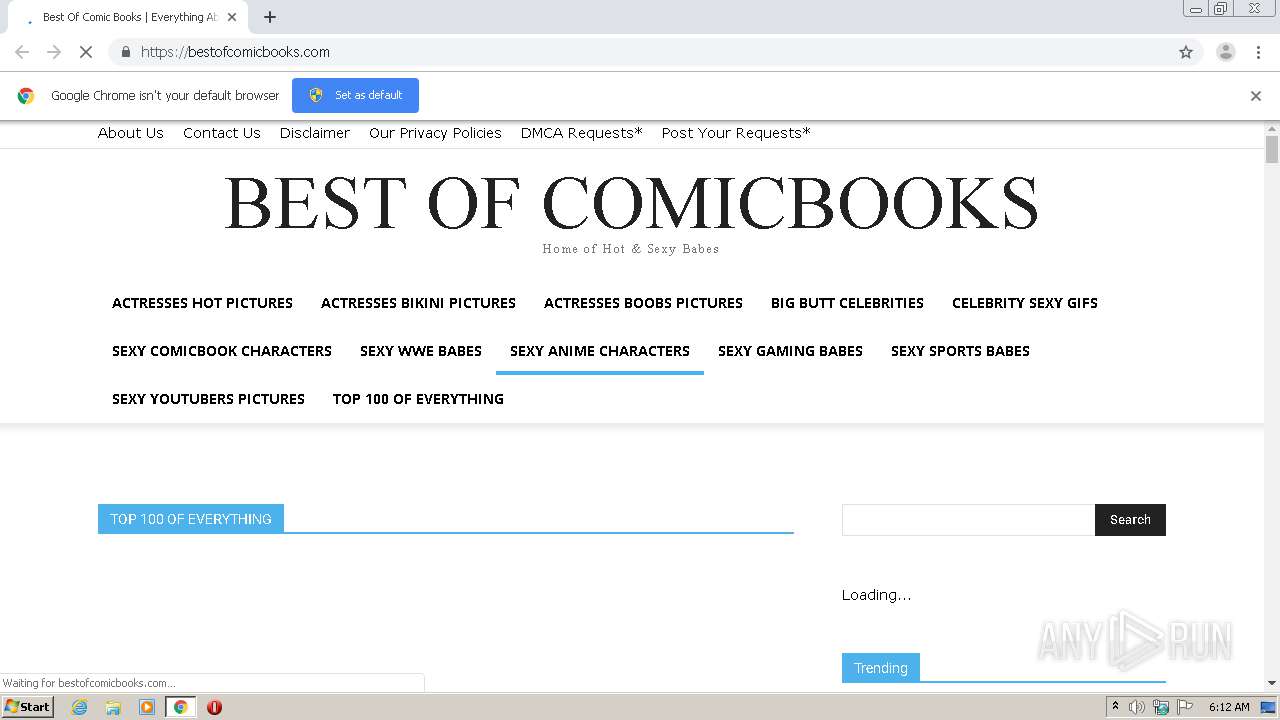
Task: Click the Top 100 of Everything section heading
Action: coord(191,519)
